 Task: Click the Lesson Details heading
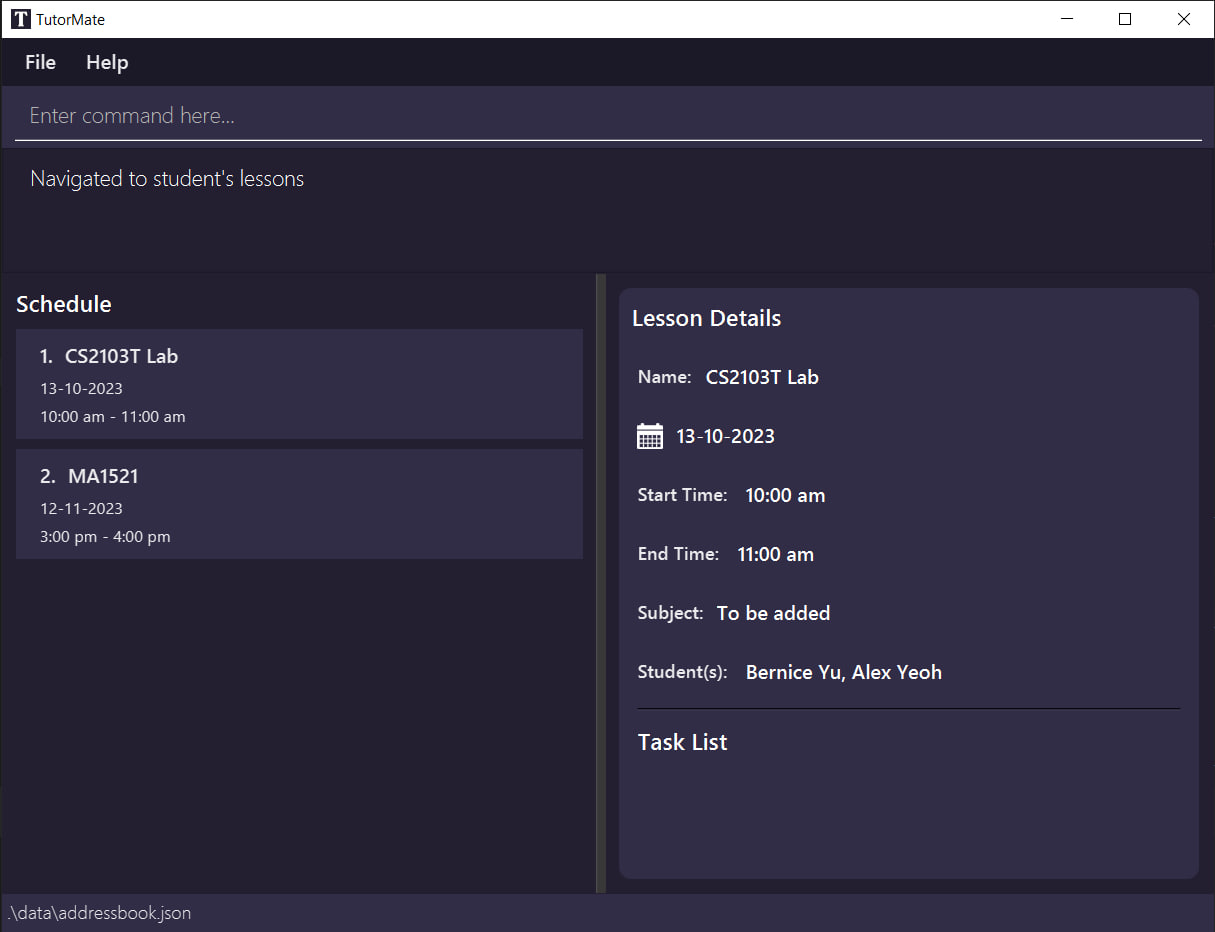[x=707, y=318]
